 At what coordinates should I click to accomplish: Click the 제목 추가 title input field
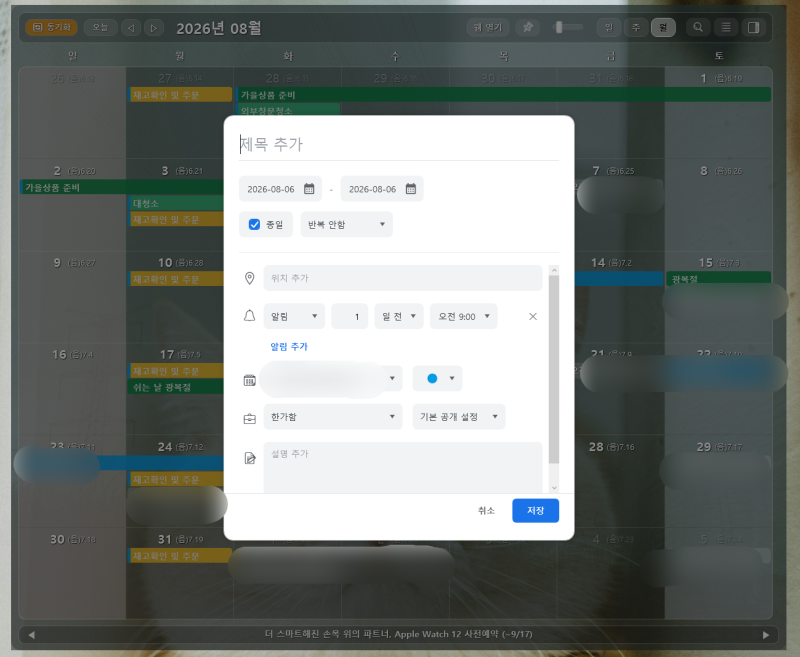click(399, 144)
